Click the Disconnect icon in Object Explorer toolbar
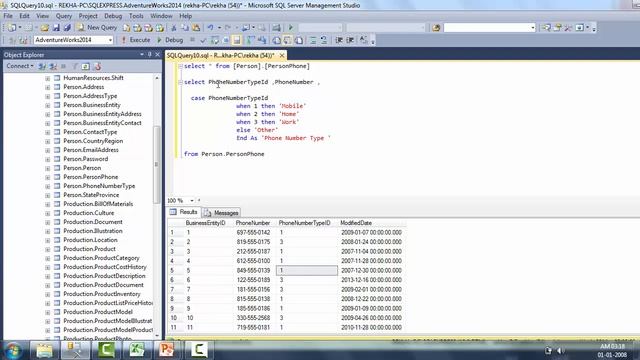The height and width of the screenshot is (360, 640). (53, 66)
